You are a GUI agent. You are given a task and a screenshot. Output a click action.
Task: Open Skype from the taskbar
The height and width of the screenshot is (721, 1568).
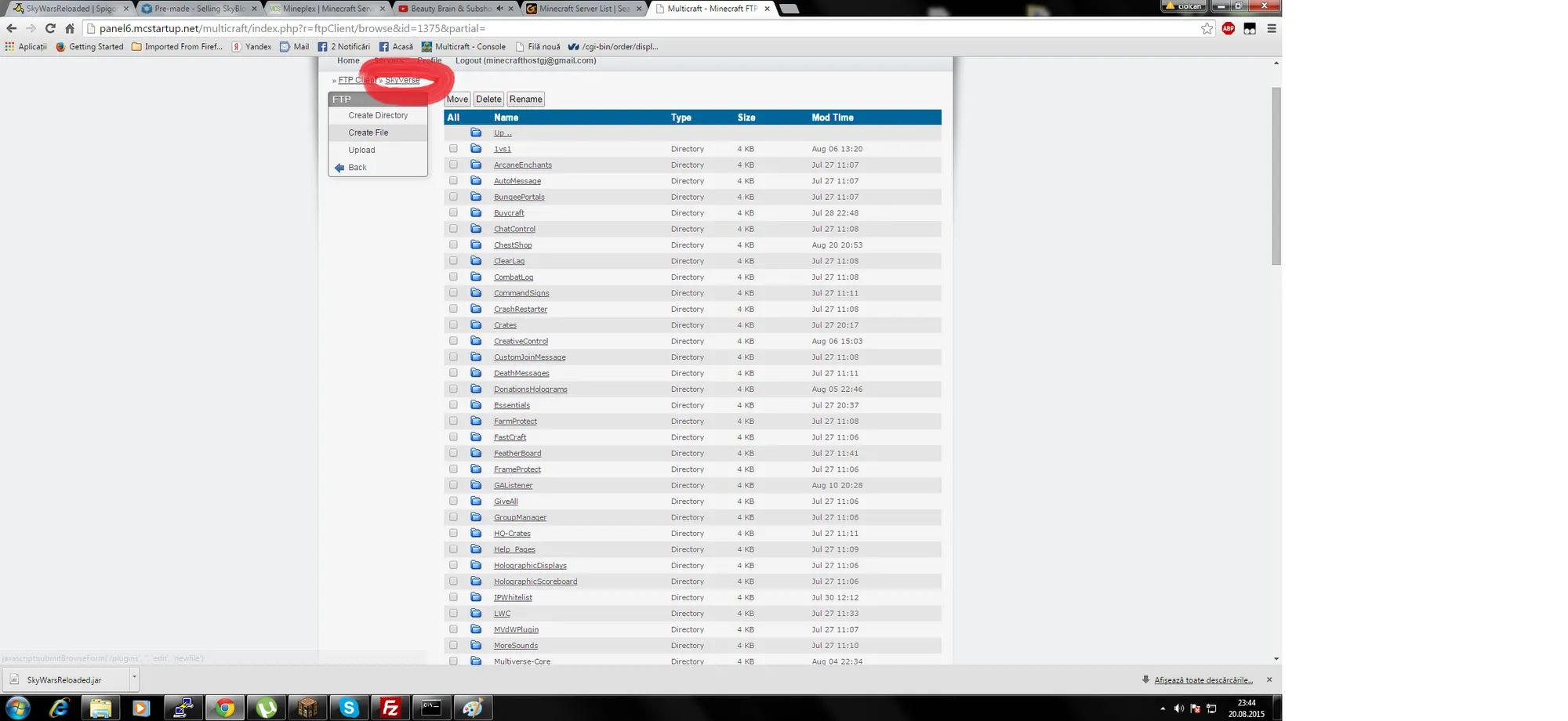[x=349, y=708]
